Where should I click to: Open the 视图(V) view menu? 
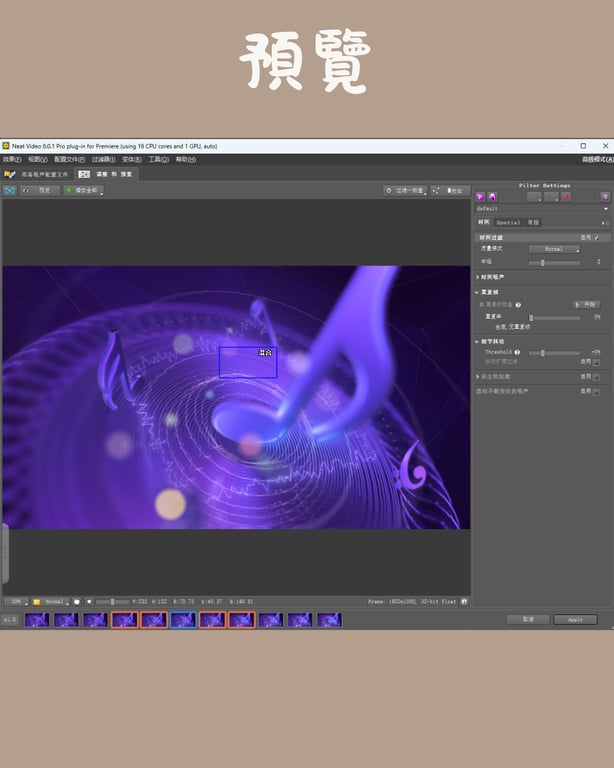tap(38, 160)
